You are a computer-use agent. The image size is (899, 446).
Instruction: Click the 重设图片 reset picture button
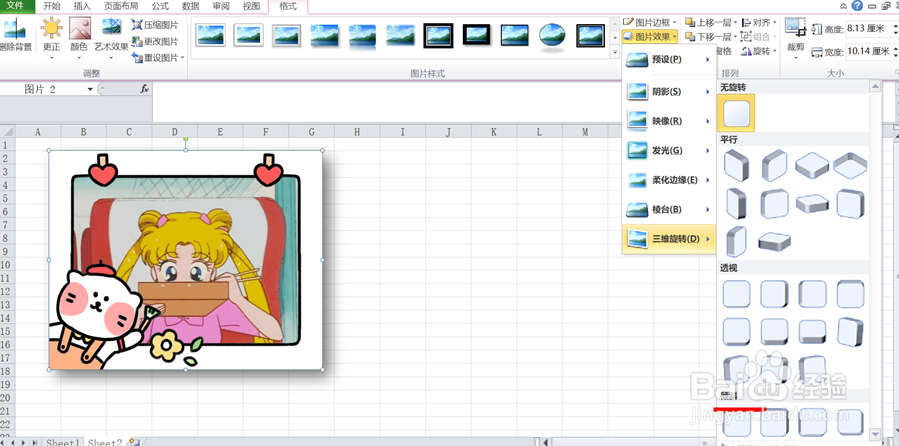155,57
